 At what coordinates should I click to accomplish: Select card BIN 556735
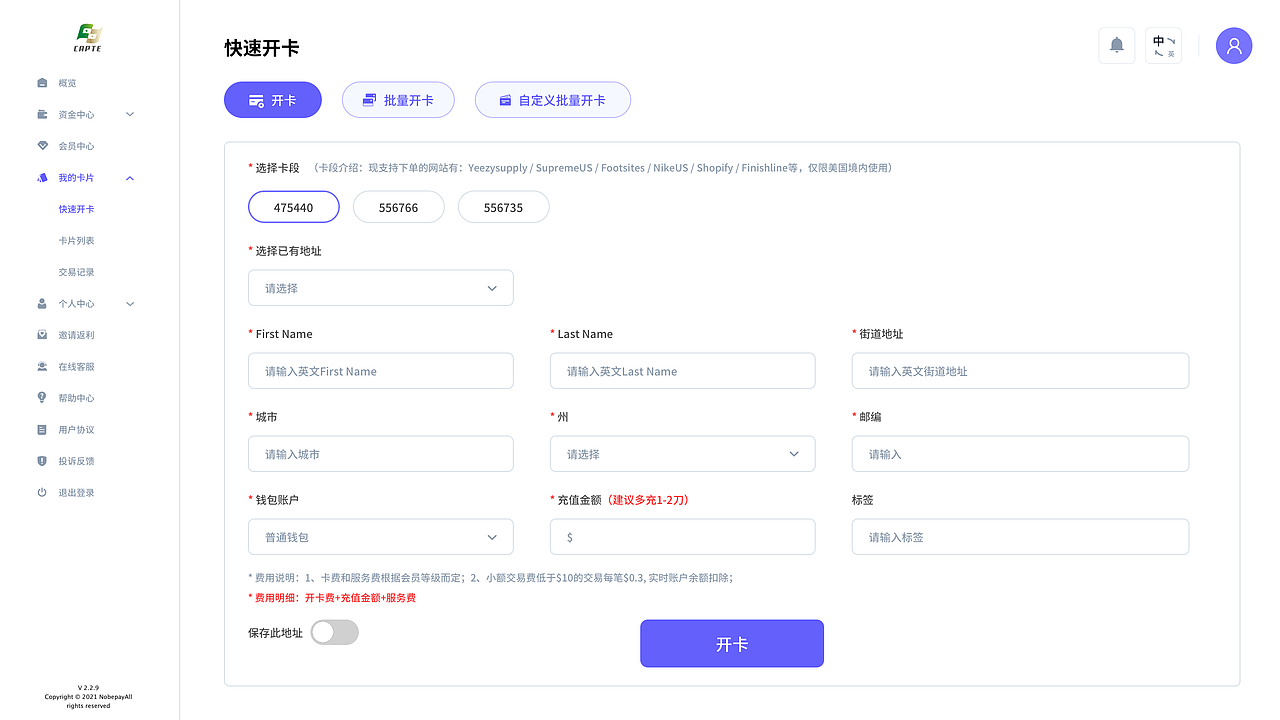[503, 206]
